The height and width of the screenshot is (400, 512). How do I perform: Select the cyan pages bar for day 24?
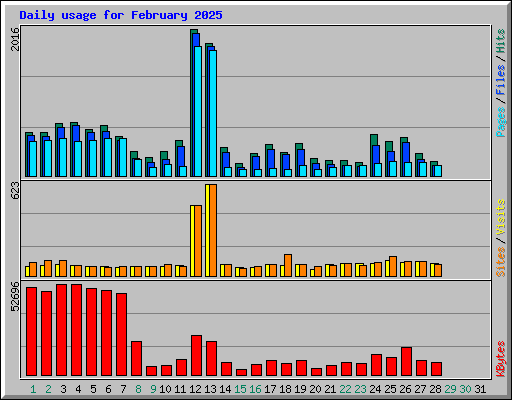point(378,170)
